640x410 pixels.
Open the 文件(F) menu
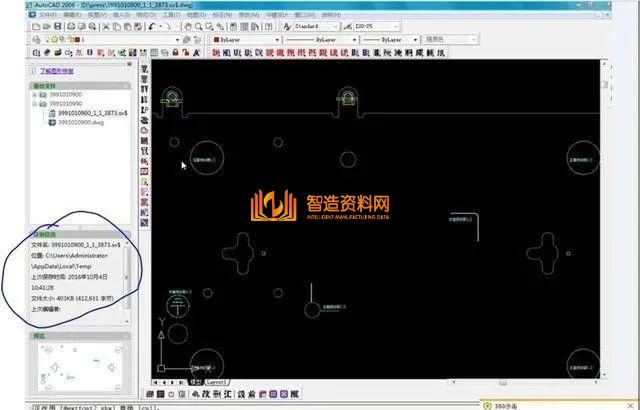[48, 15]
